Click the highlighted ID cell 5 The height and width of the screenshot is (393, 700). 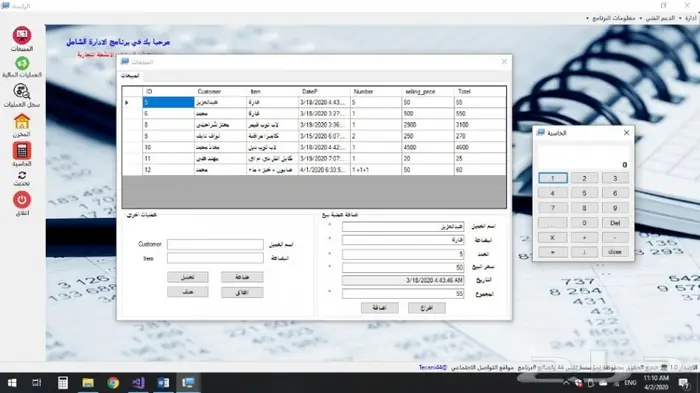click(x=168, y=102)
